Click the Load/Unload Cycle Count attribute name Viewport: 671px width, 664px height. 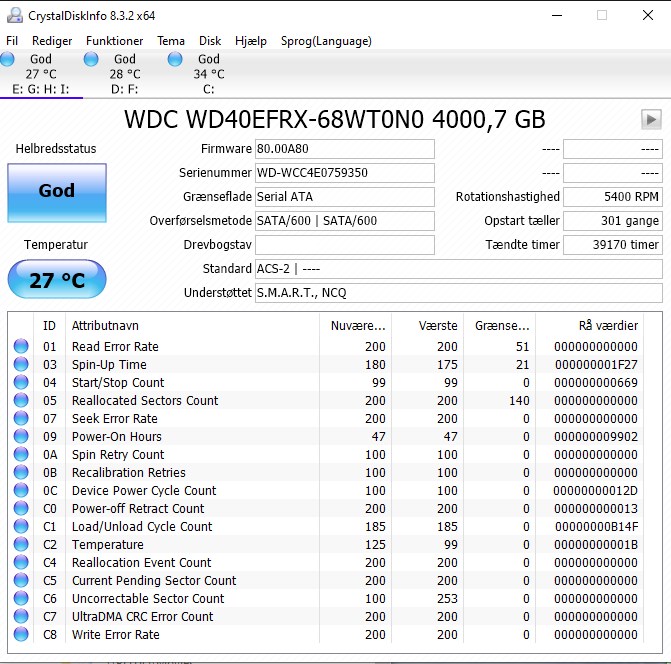142,526
